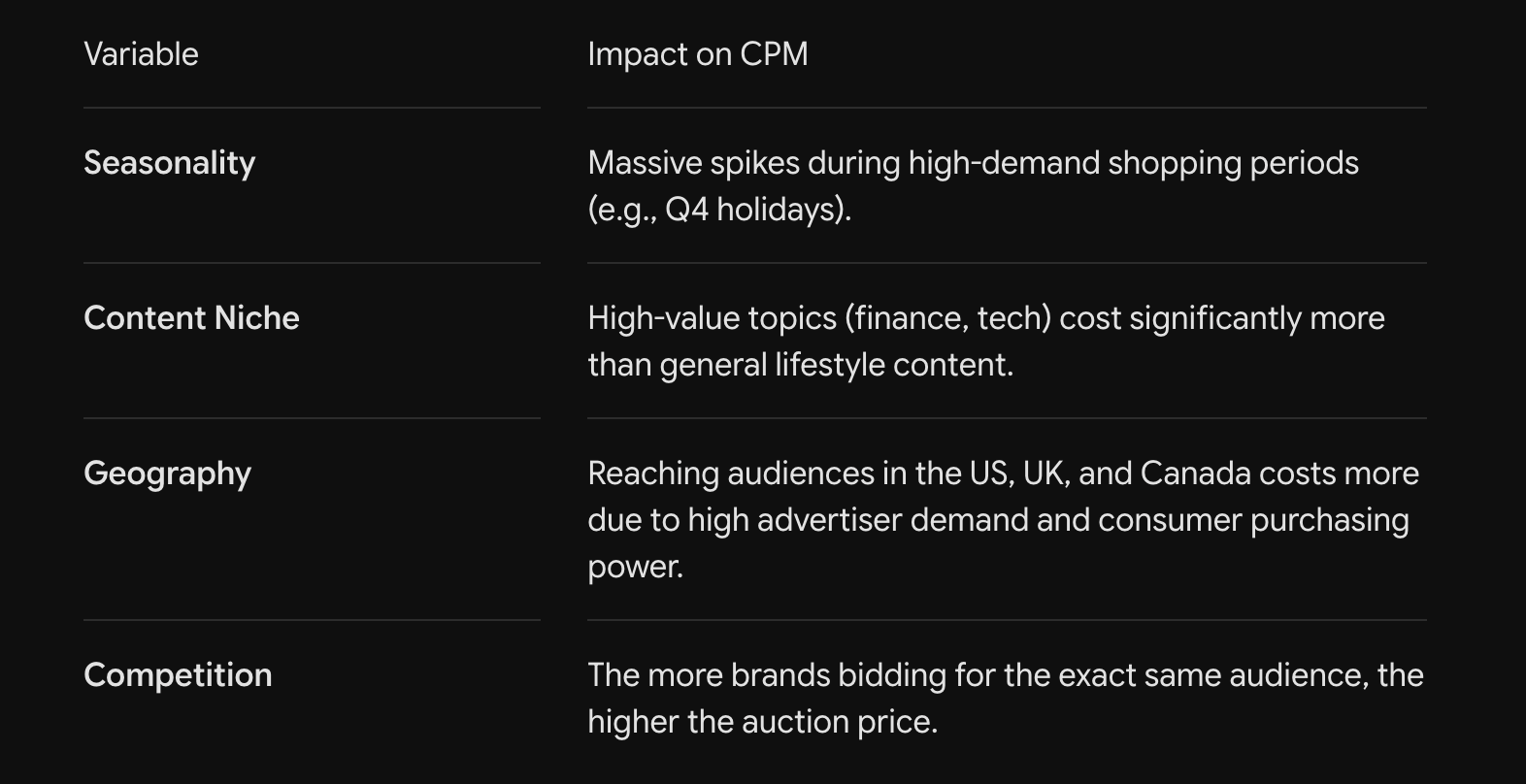
Task: Click the general lifestyle content line
Action: click(800, 365)
